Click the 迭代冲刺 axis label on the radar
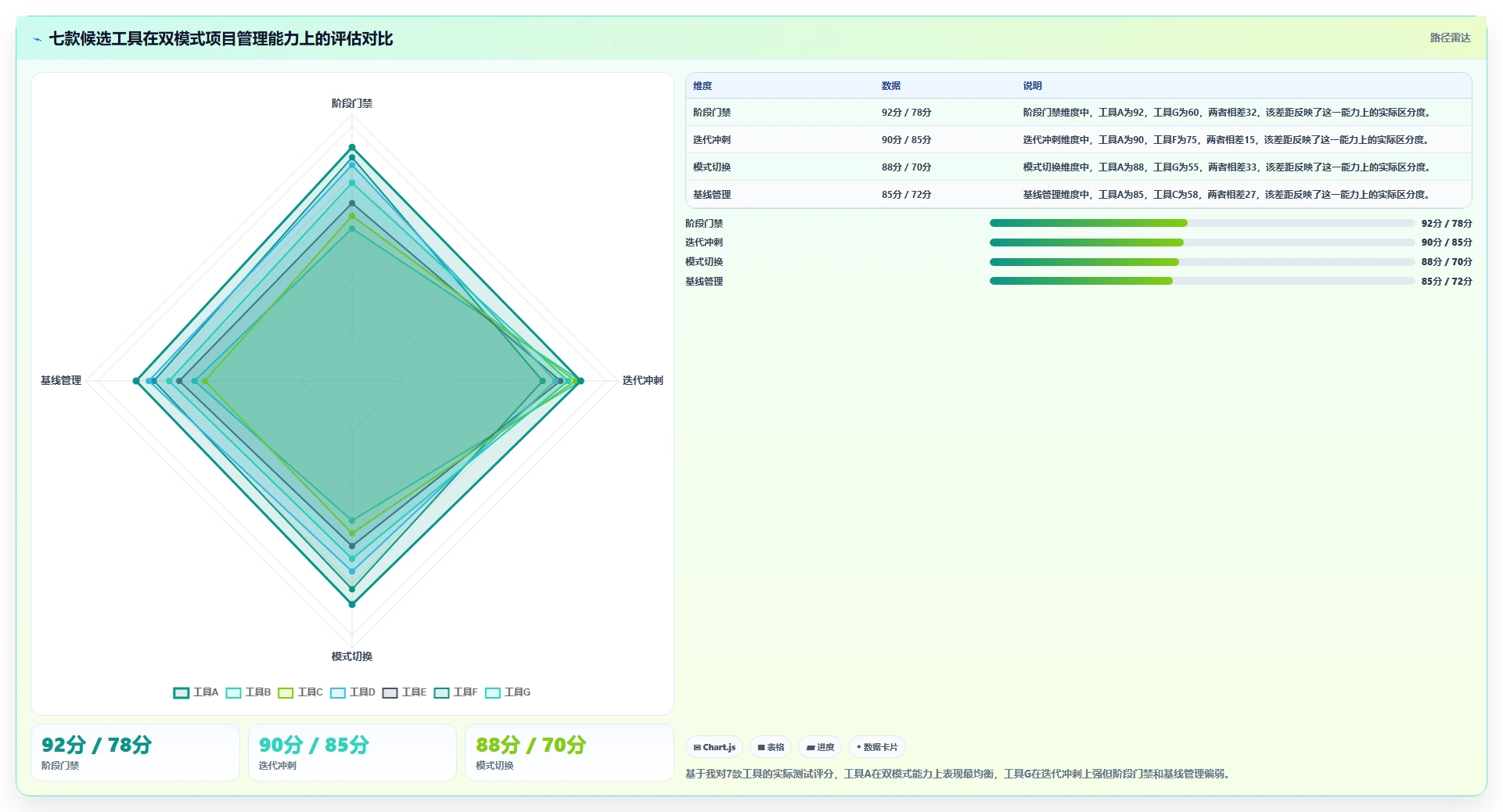This screenshot has height=812, width=1503. pyautogui.click(x=642, y=380)
